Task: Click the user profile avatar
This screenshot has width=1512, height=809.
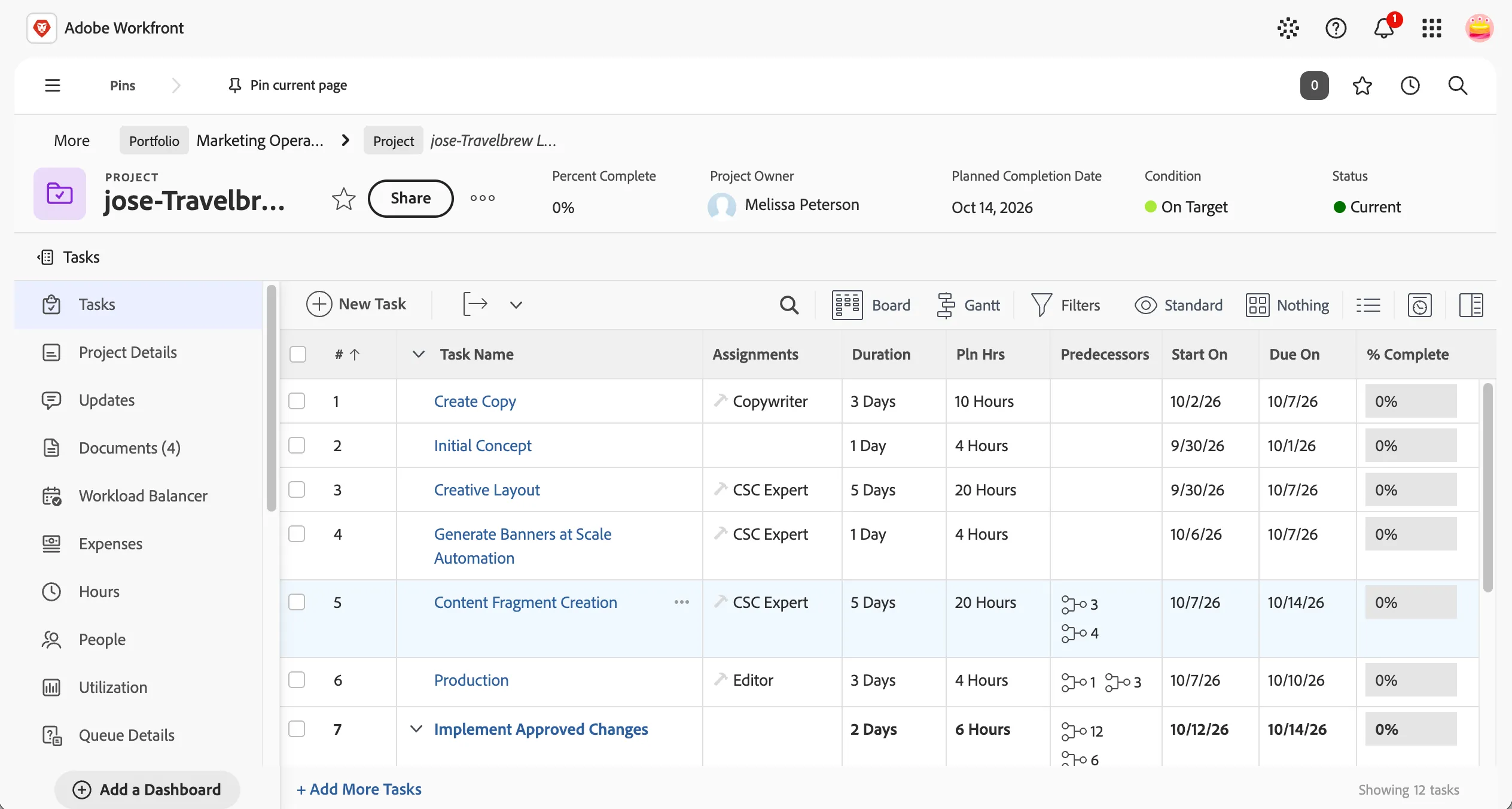Action: 1479,28
